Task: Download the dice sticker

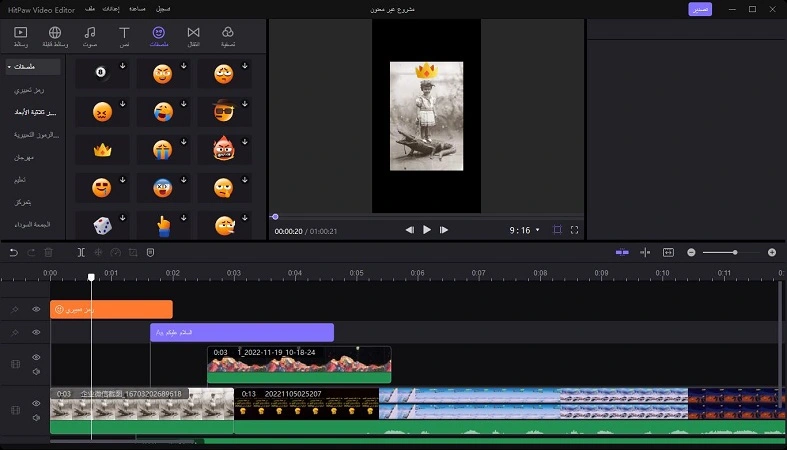Action: (x=122, y=218)
